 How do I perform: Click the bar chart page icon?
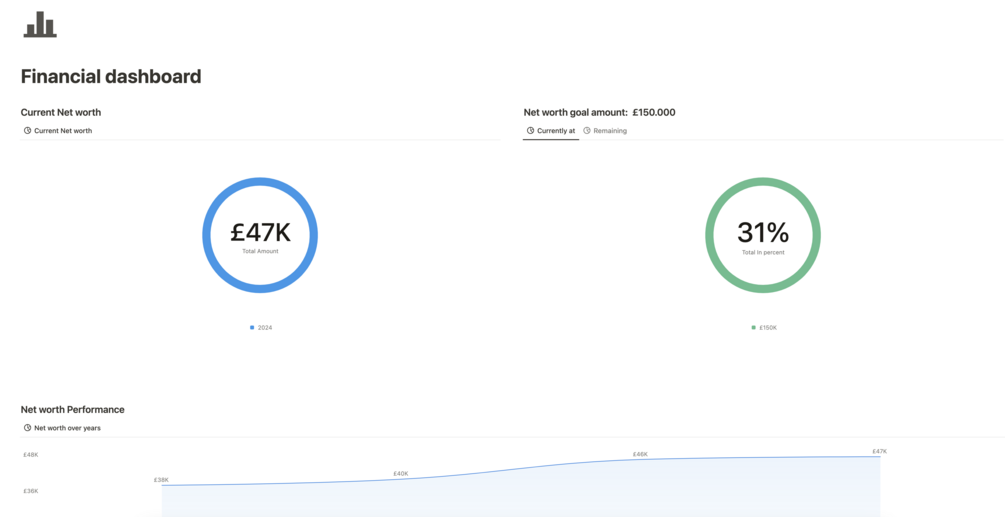[40, 24]
